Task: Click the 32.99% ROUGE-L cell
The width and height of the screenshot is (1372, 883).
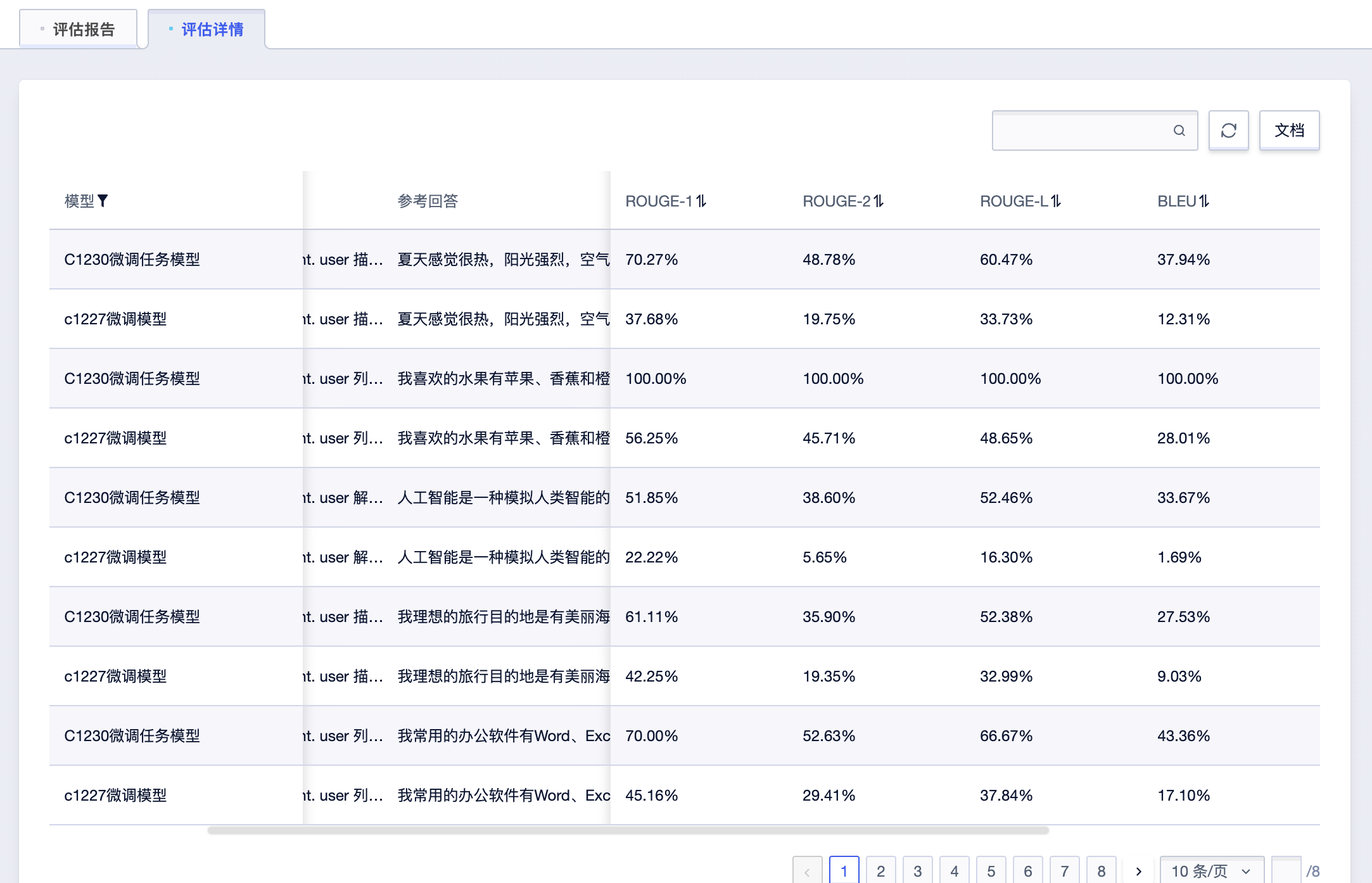Action: pyautogui.click(x=1006, y=676)
